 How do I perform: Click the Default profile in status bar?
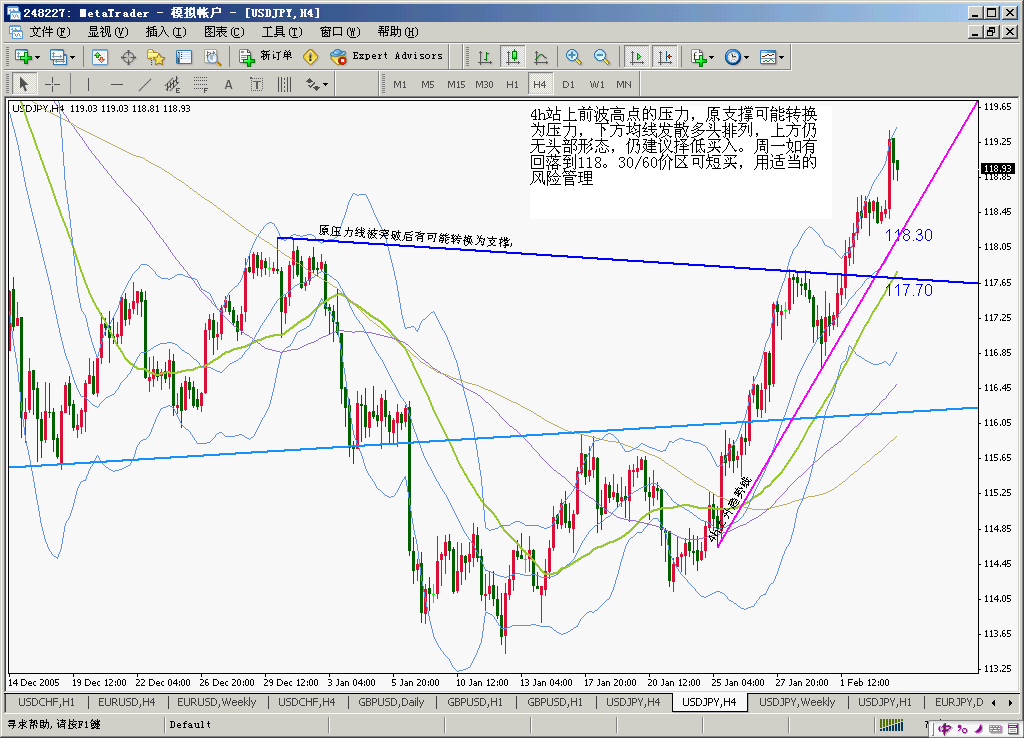190,725
